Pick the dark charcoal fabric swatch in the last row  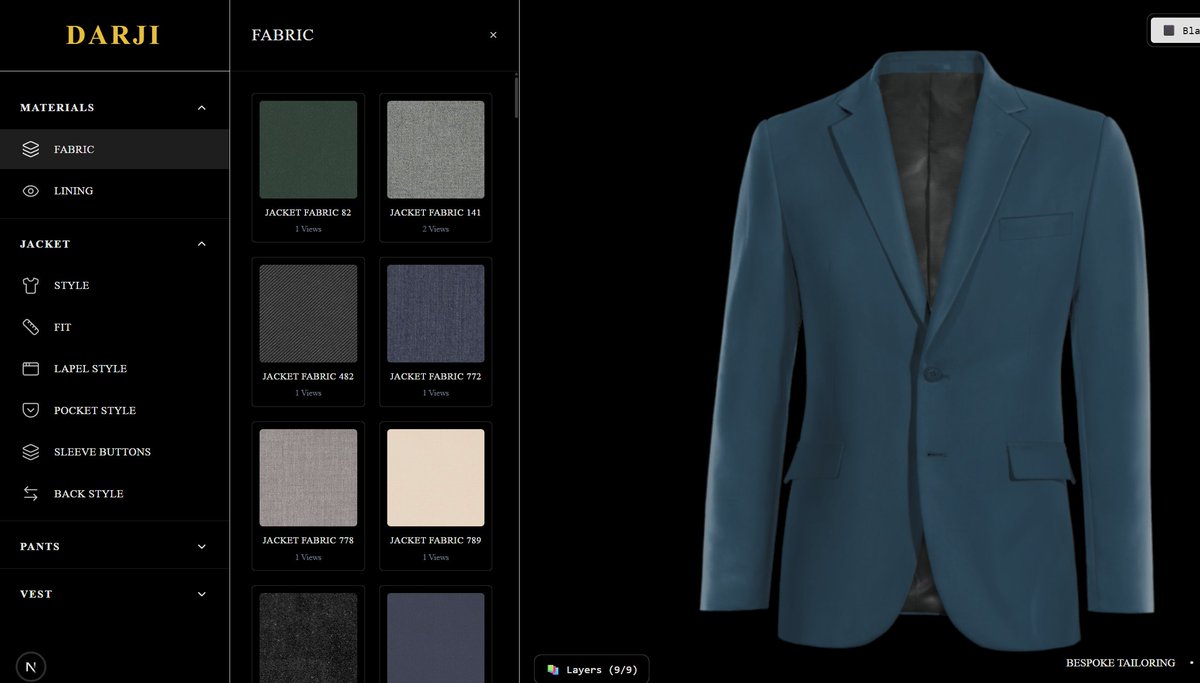[x=308, y=638]
